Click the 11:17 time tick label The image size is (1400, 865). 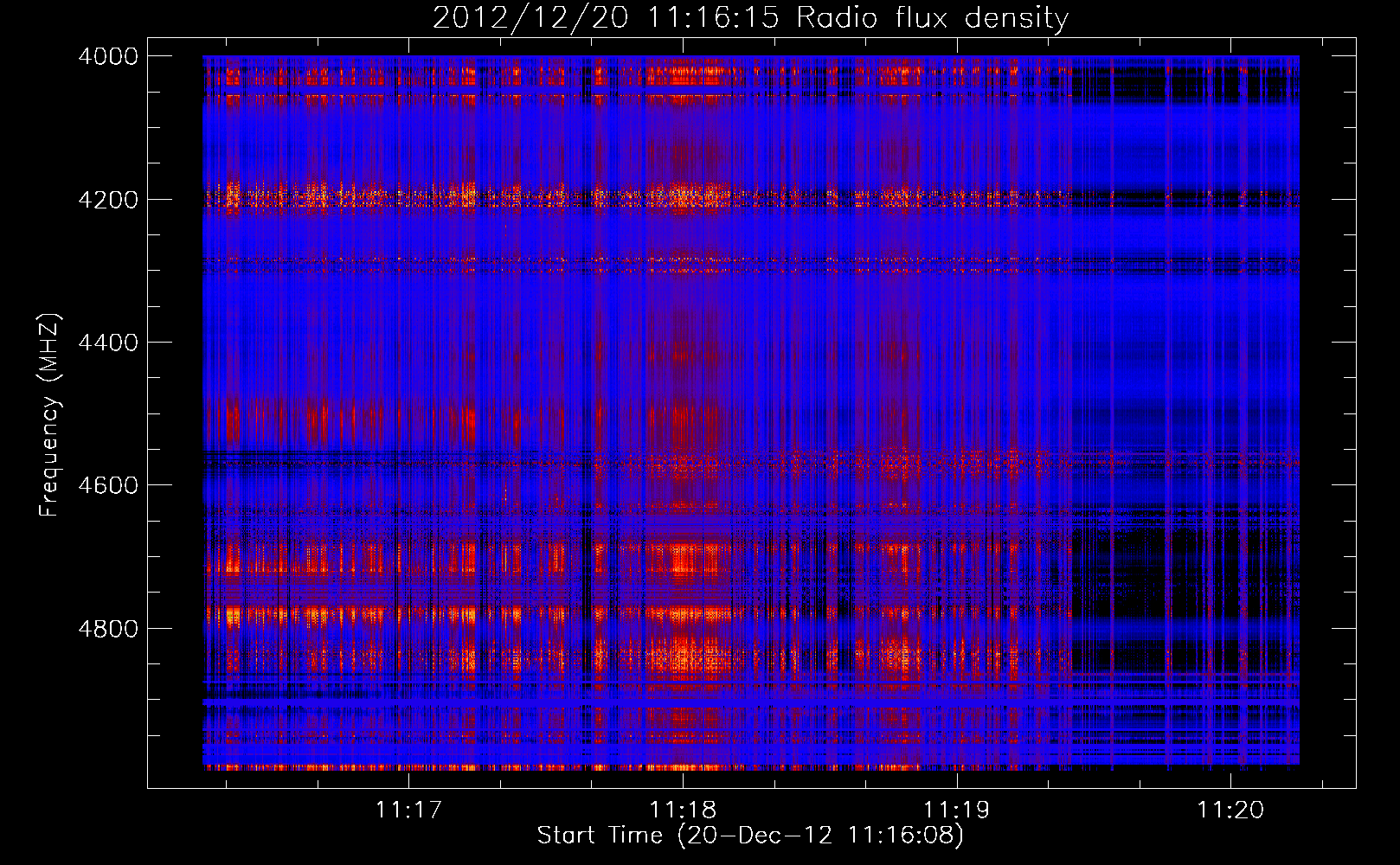(x=408, y=811)
